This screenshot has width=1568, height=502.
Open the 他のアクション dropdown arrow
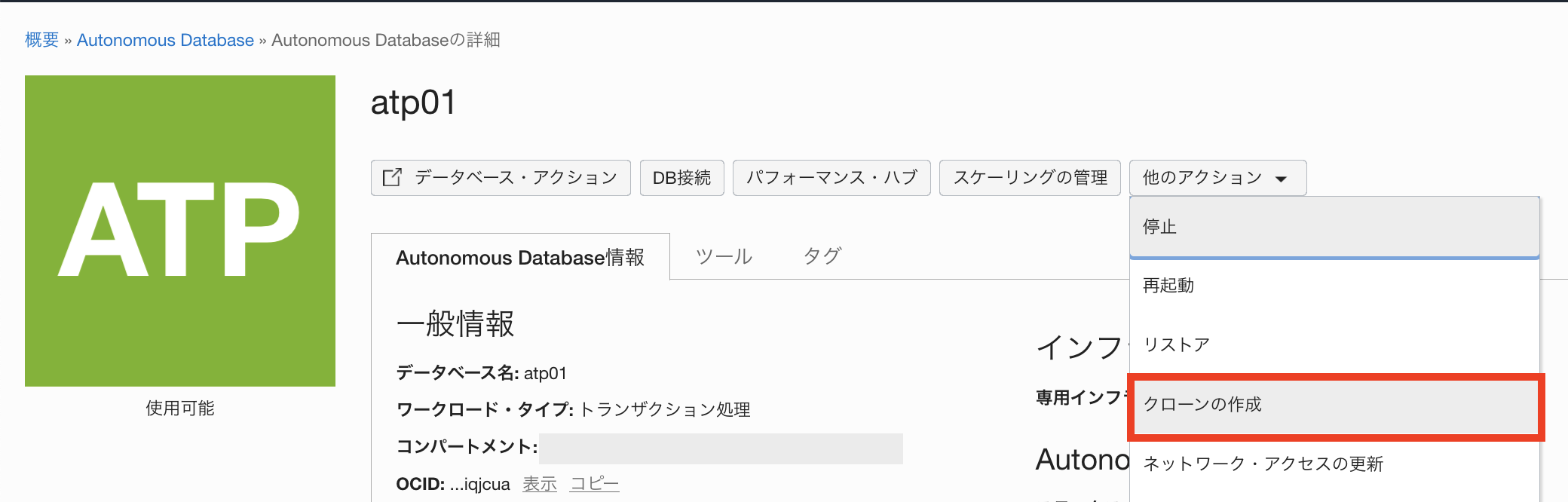tap(1280, 178)
